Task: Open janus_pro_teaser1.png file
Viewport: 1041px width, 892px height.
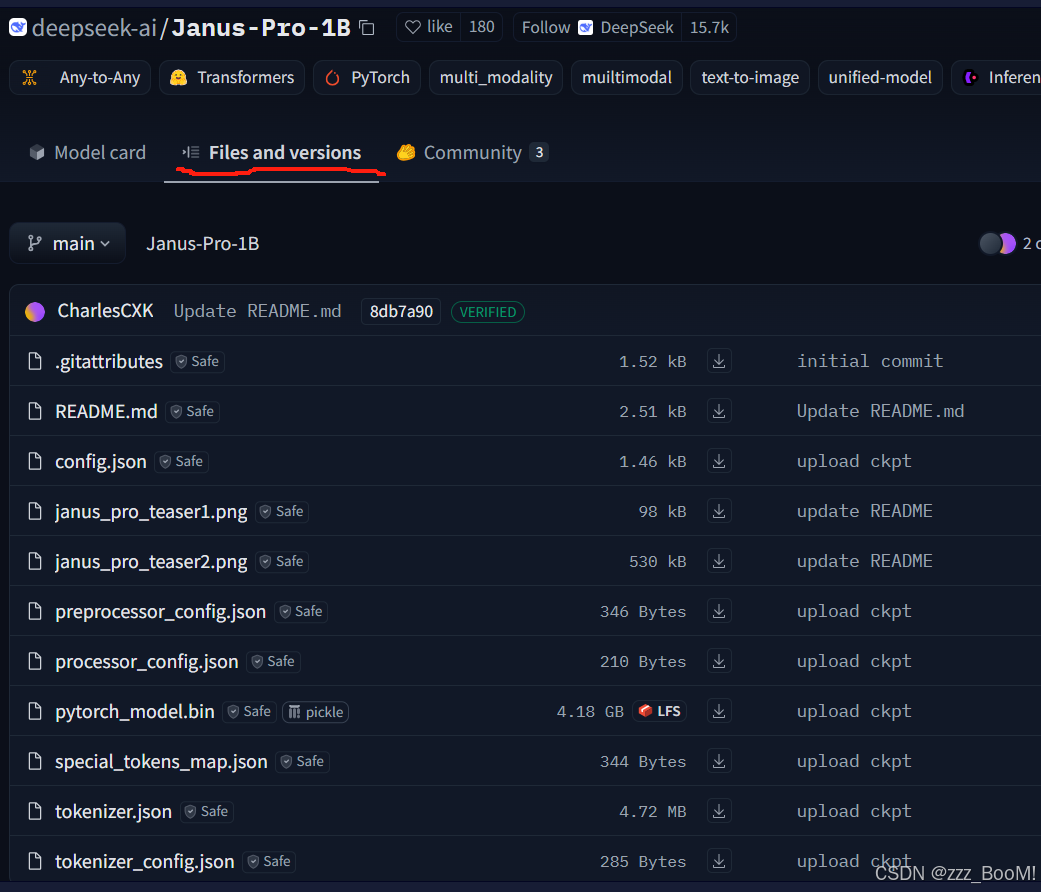Action: 151,512
